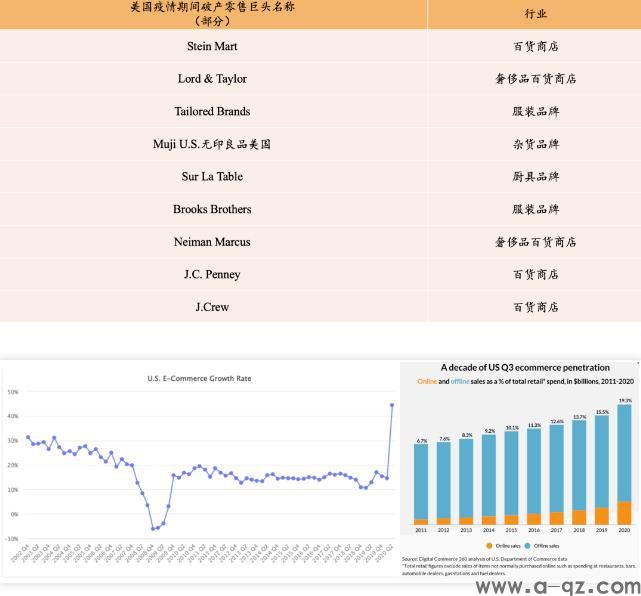Select 百货商店 in Stein Mart row
This screenshot has width=641, height=596.
pos(536,46)
